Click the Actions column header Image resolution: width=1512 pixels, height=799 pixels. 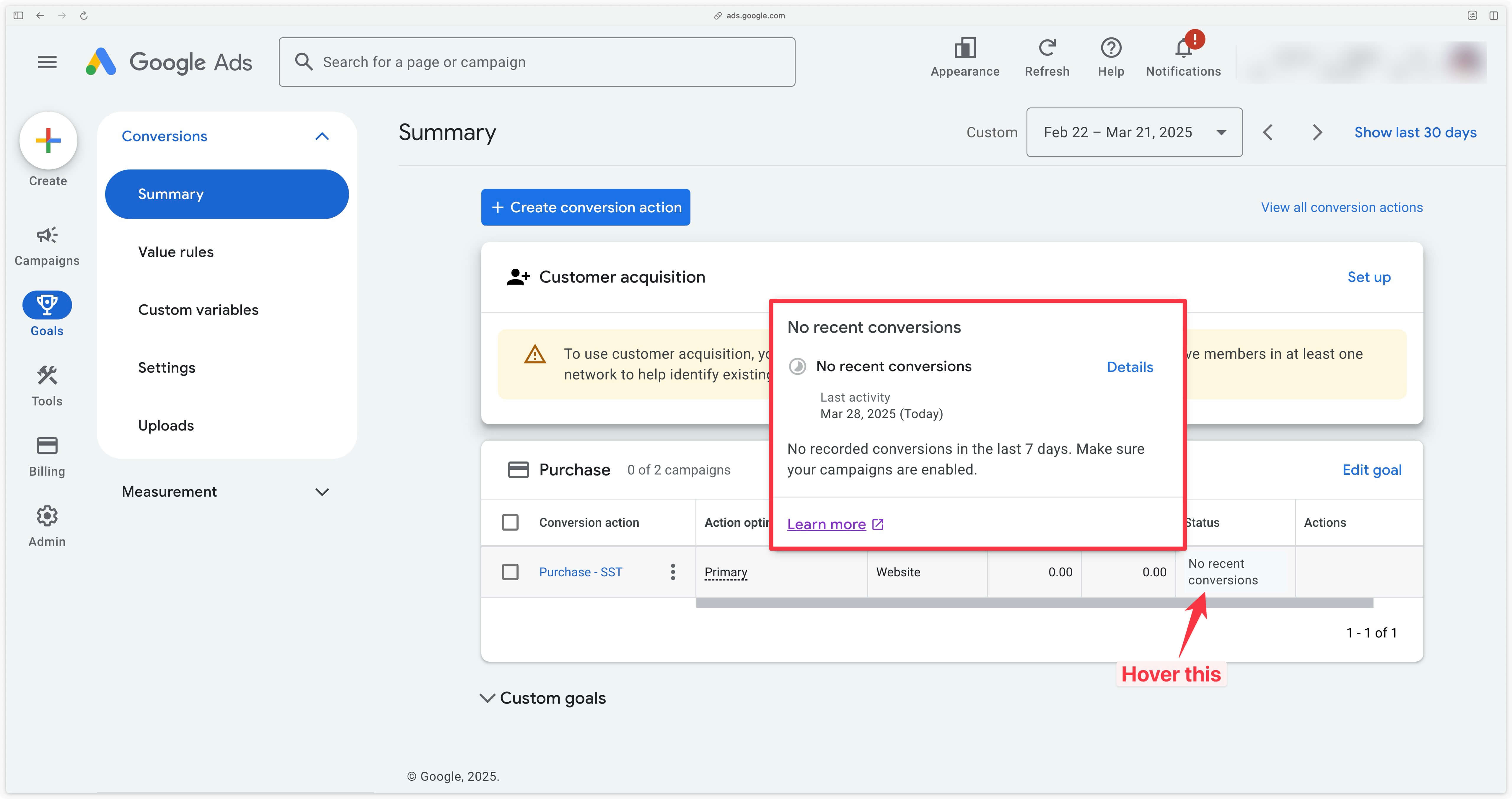click(1325, 523)
